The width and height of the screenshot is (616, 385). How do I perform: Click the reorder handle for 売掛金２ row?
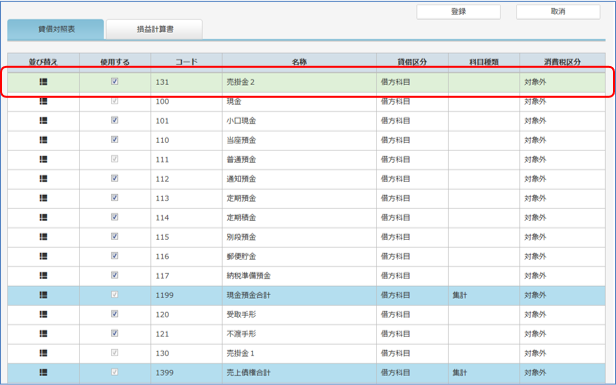point(43,82)
